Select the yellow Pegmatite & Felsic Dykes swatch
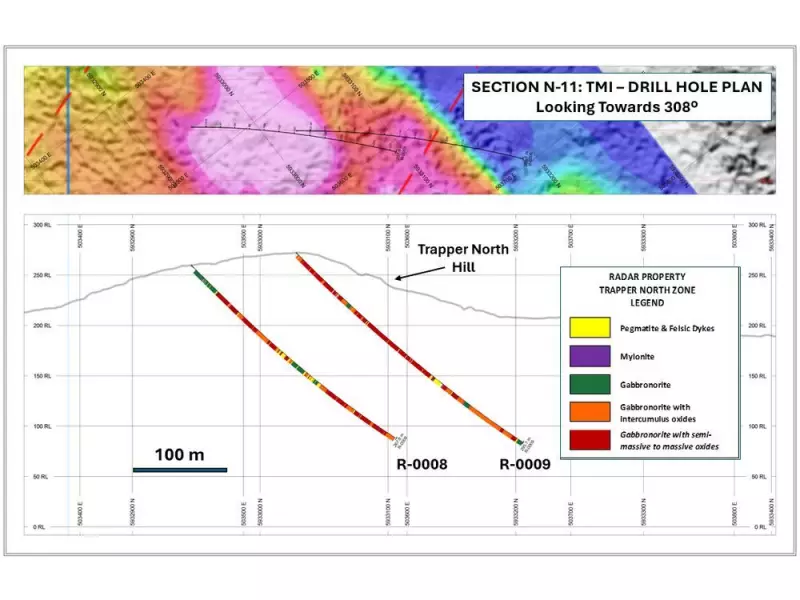The width and height of the screenshot is (800, 600). point(590,327)
